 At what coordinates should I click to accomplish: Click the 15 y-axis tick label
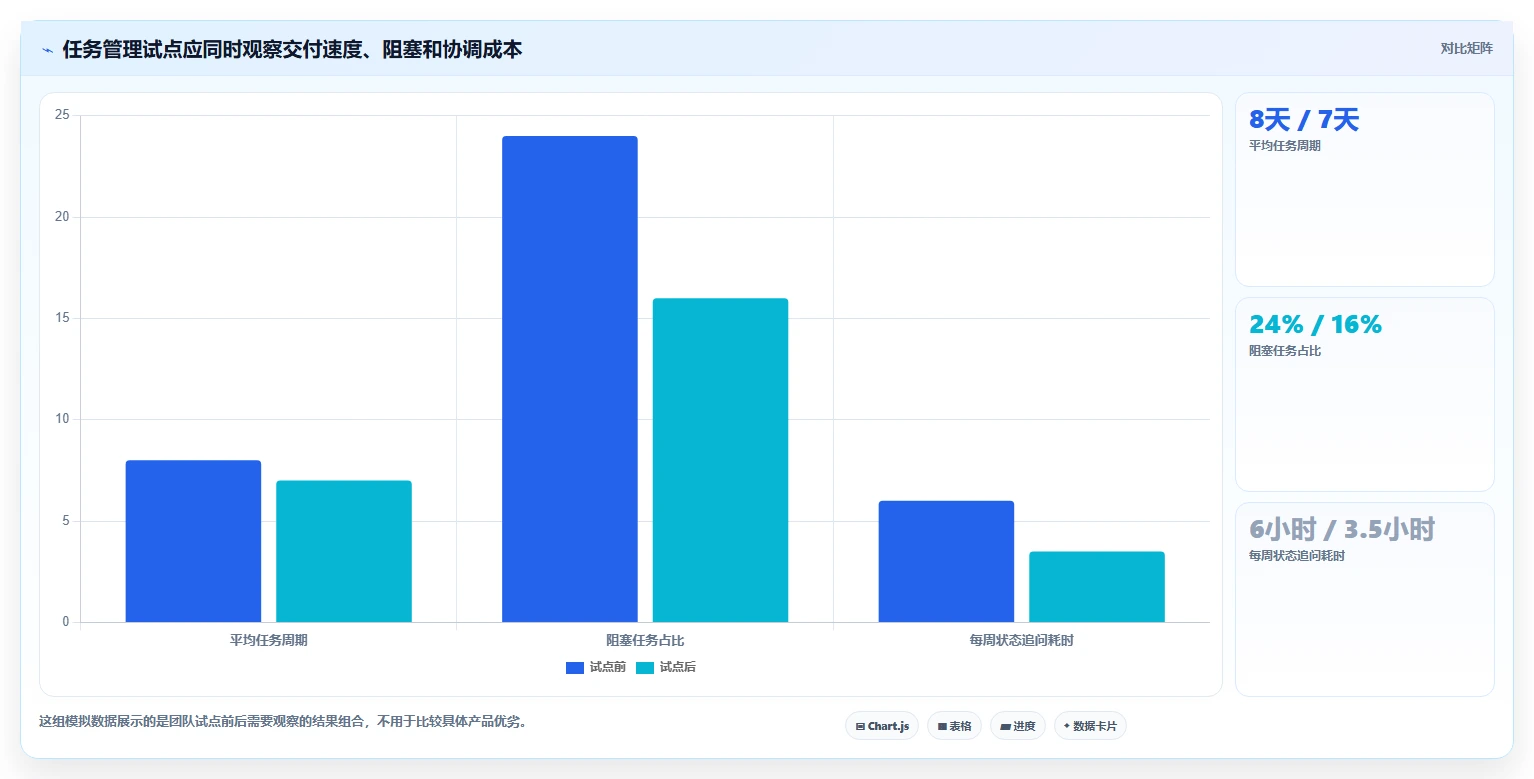tap(62, 318)
